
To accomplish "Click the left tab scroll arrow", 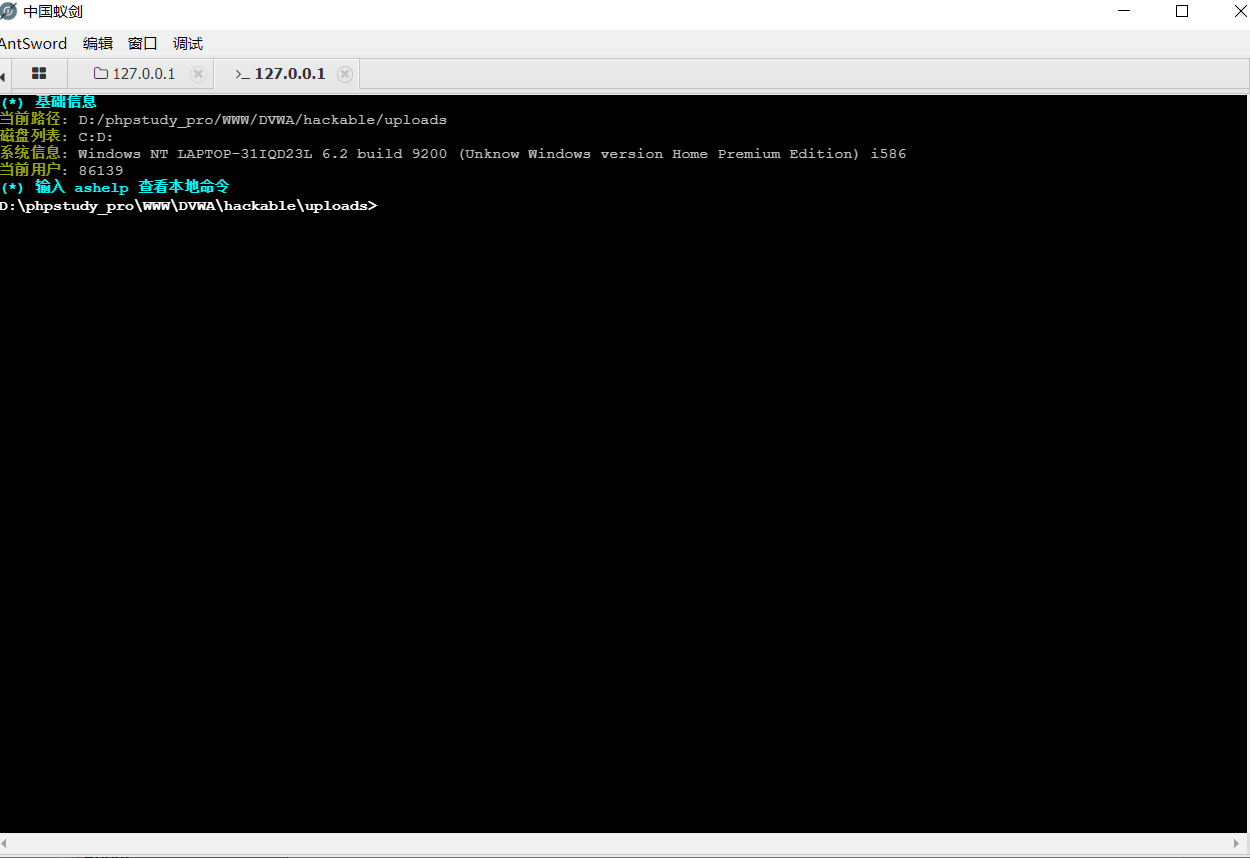I will tap(4, 75).
